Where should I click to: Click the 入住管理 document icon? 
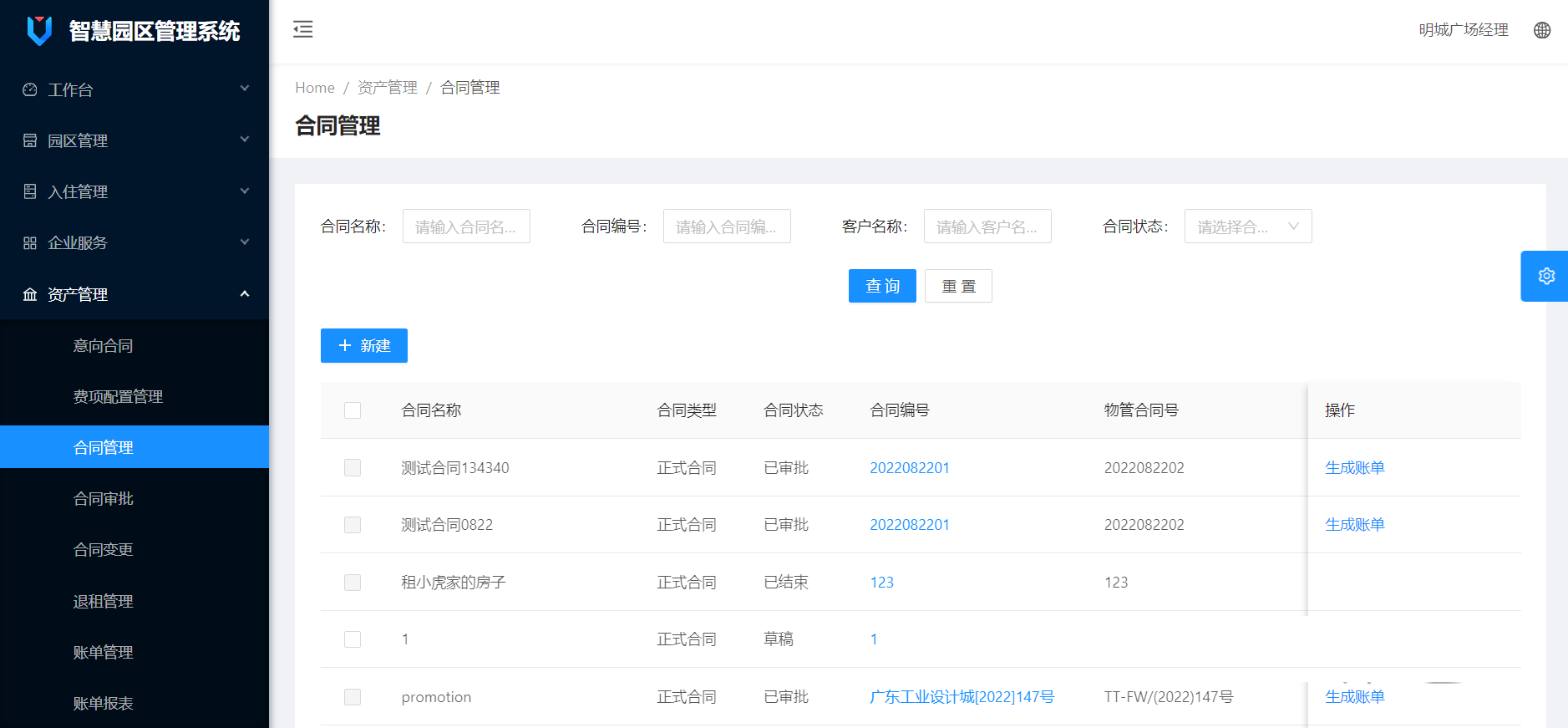coord(30,191)
